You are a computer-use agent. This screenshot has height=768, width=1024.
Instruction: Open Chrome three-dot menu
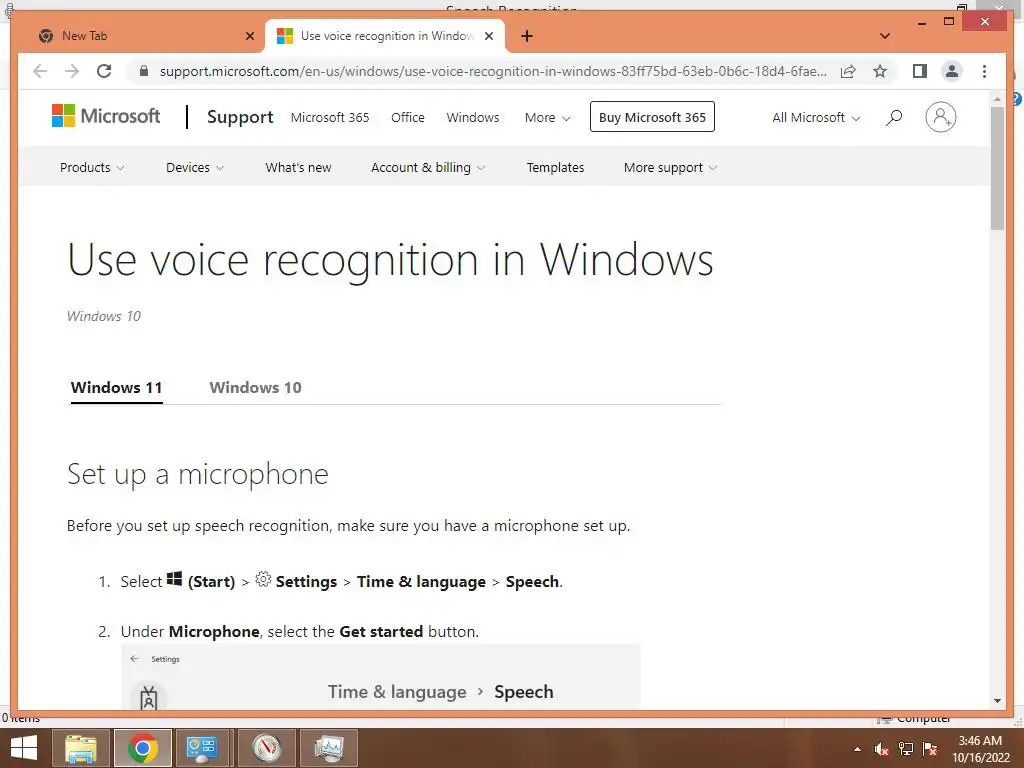click(x=984, y=71)
